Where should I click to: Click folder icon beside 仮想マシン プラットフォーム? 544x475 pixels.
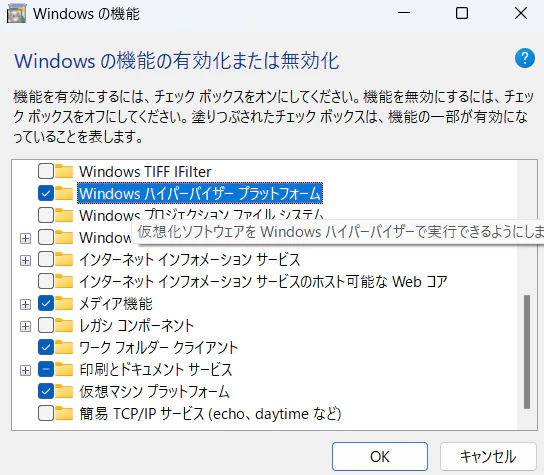click(x=64, y=391)
